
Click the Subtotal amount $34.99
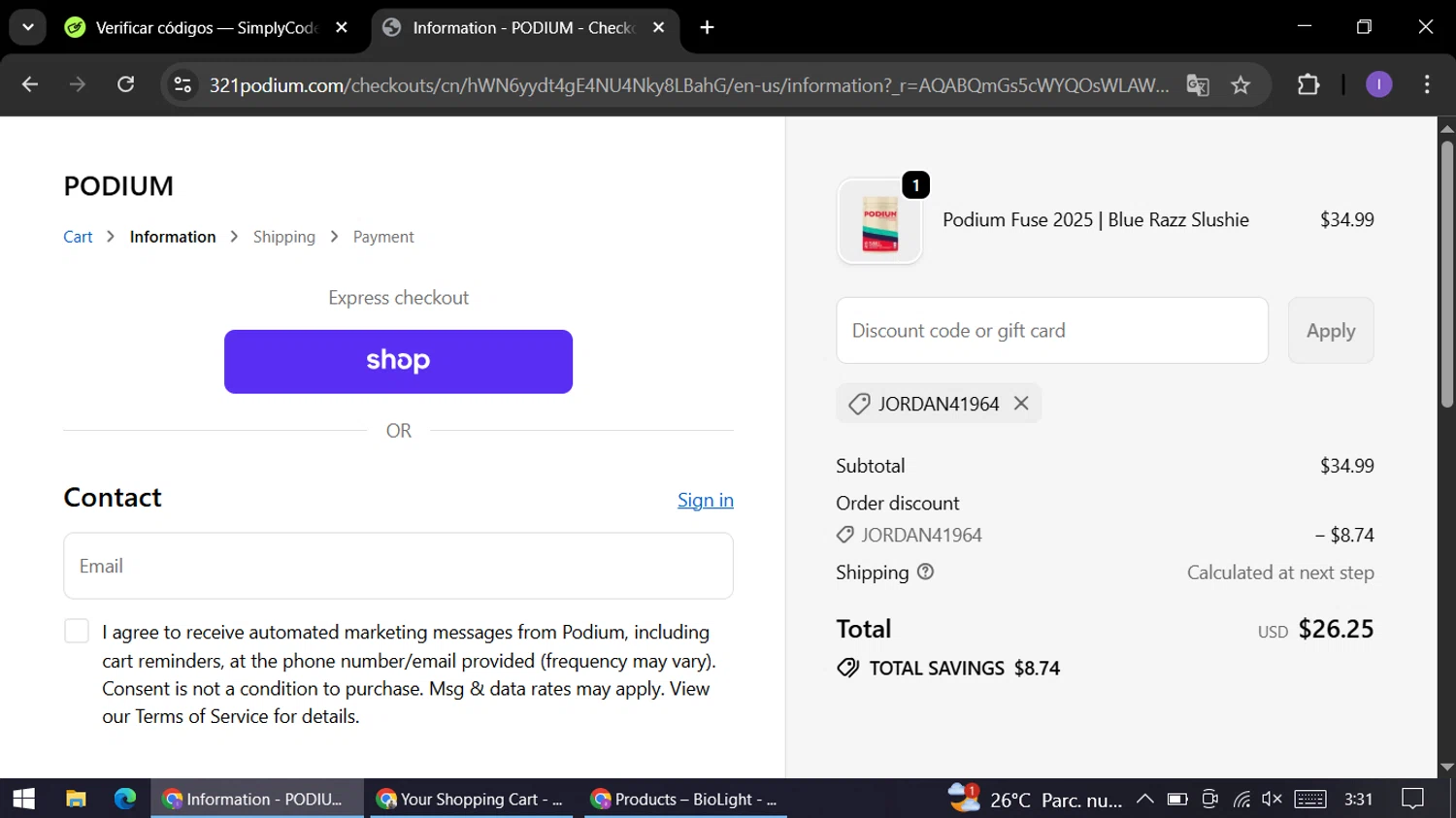tap(1346, 466)
